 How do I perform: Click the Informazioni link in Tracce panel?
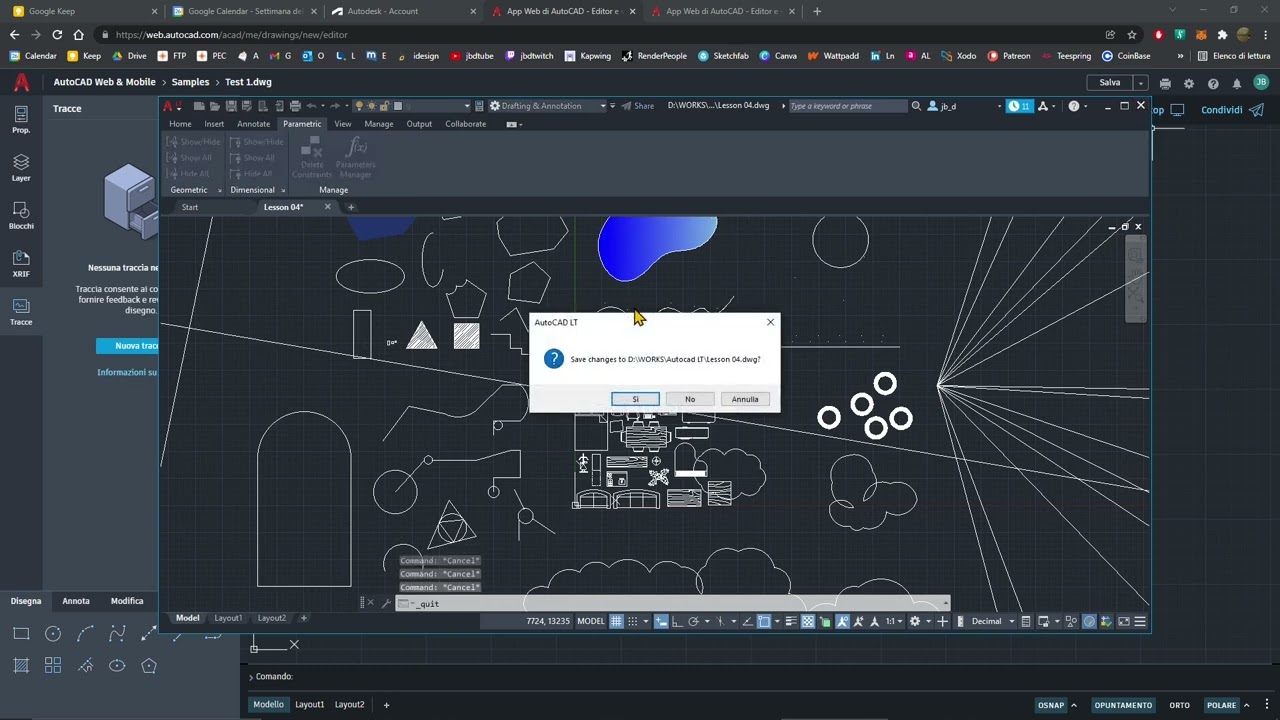pyautogui.click(x=128, y=372)
